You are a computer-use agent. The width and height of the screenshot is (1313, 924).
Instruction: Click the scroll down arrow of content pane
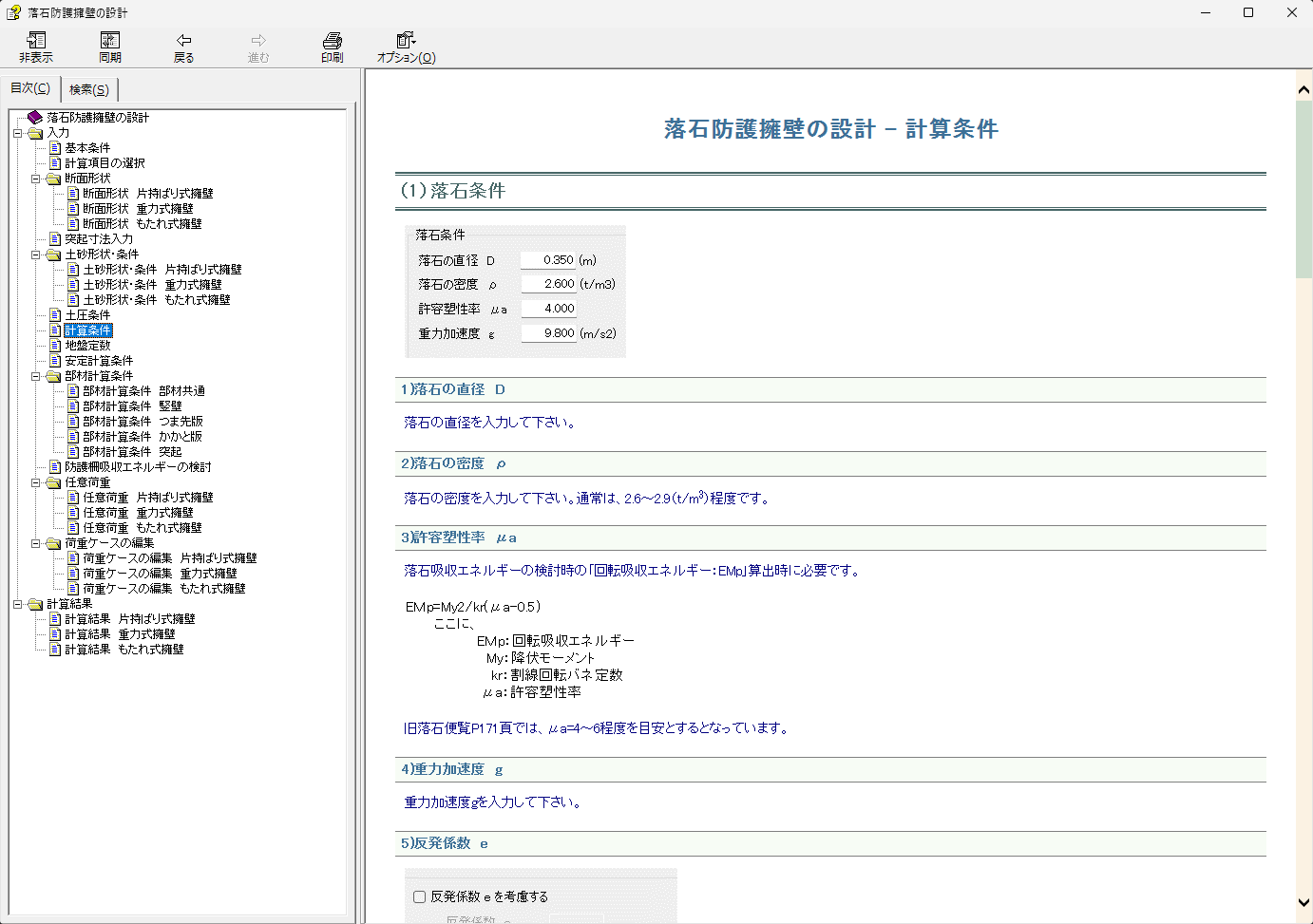tap(1303, 902)
